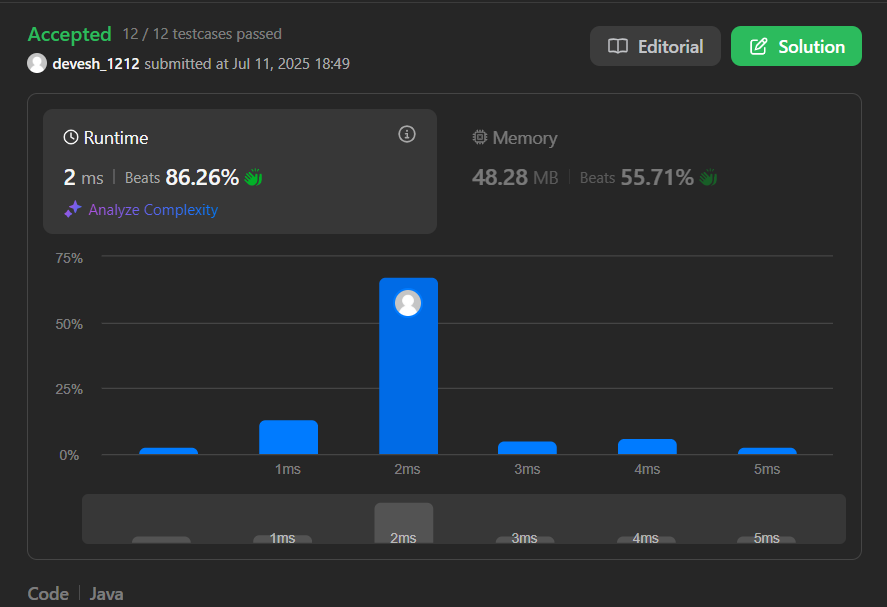Viewport: 887px width, 607px height.
Task: Select the 5ms bar in runtime chart
Action: click(x=767, y=451)
